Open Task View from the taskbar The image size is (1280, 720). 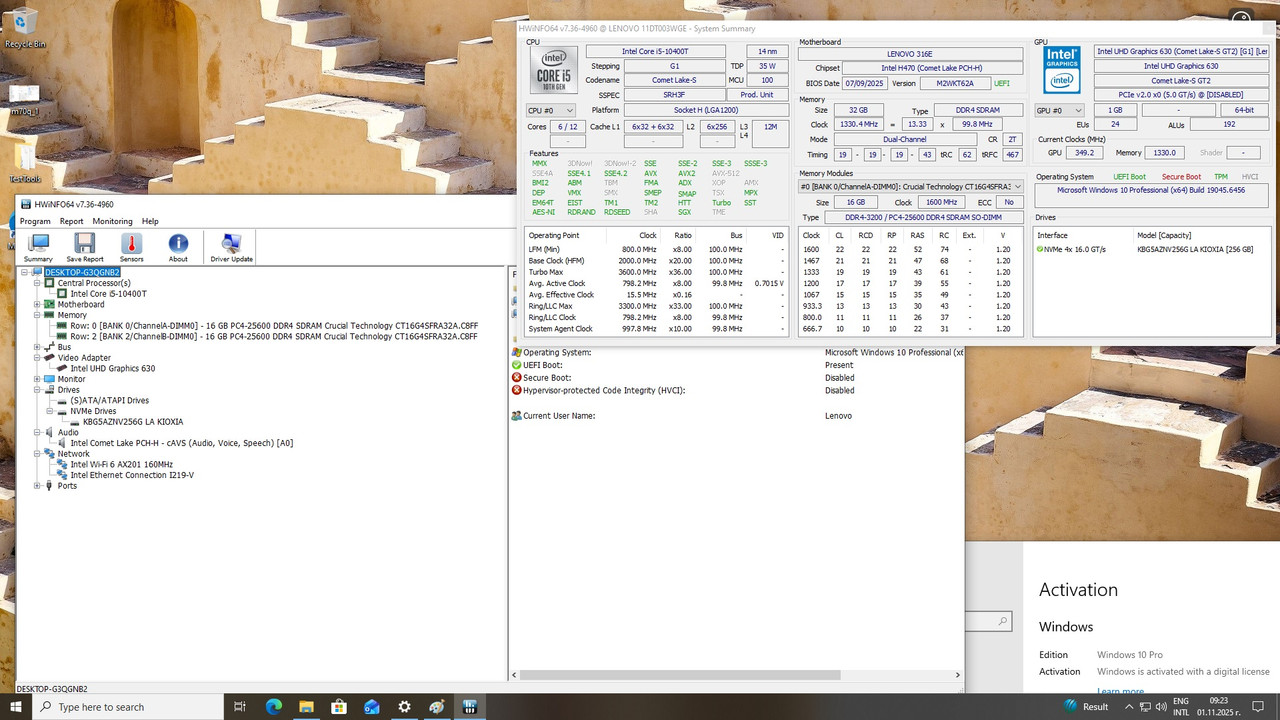pos(241,707)
